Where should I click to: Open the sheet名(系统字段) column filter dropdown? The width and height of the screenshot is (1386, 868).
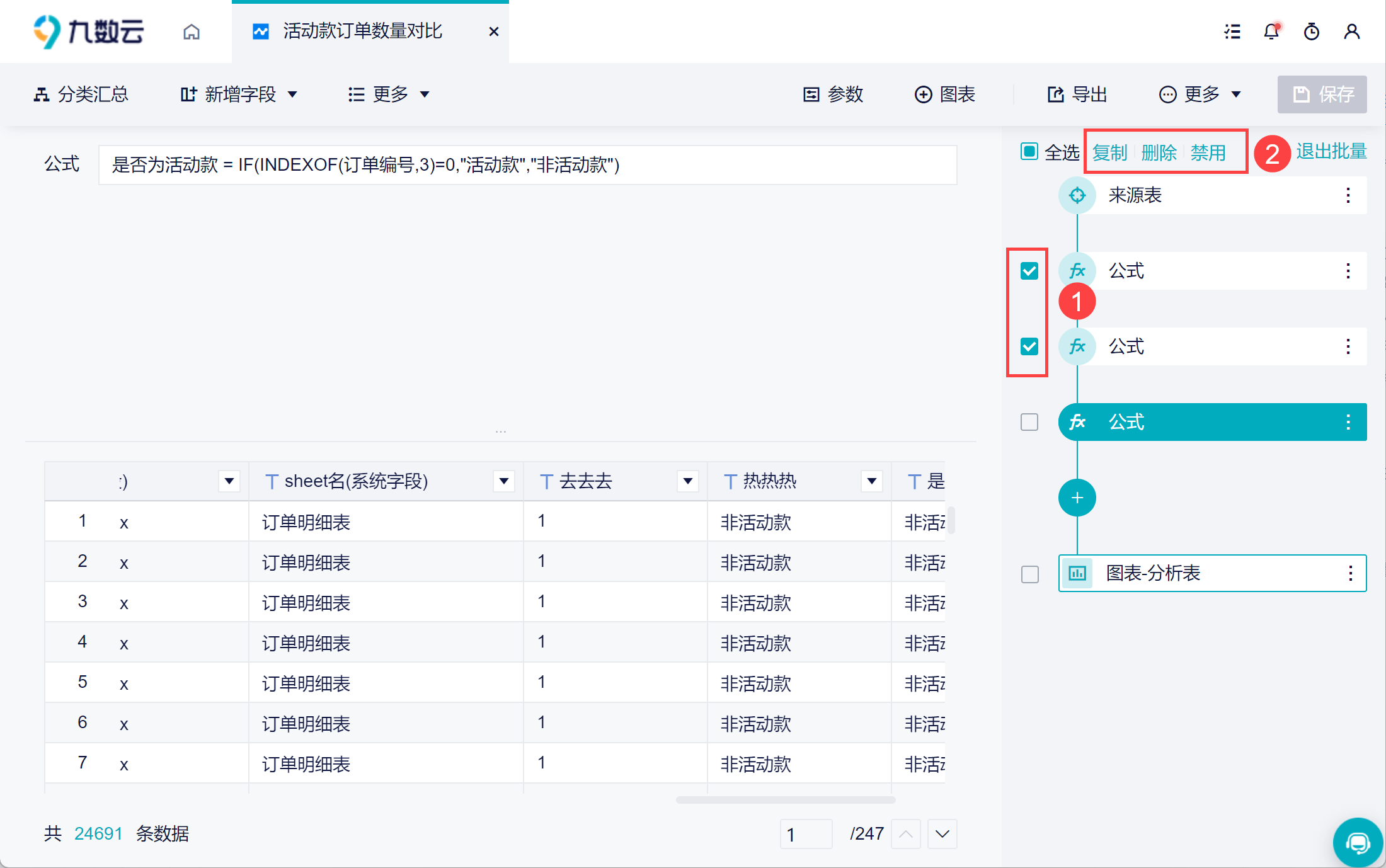(504, 481)
